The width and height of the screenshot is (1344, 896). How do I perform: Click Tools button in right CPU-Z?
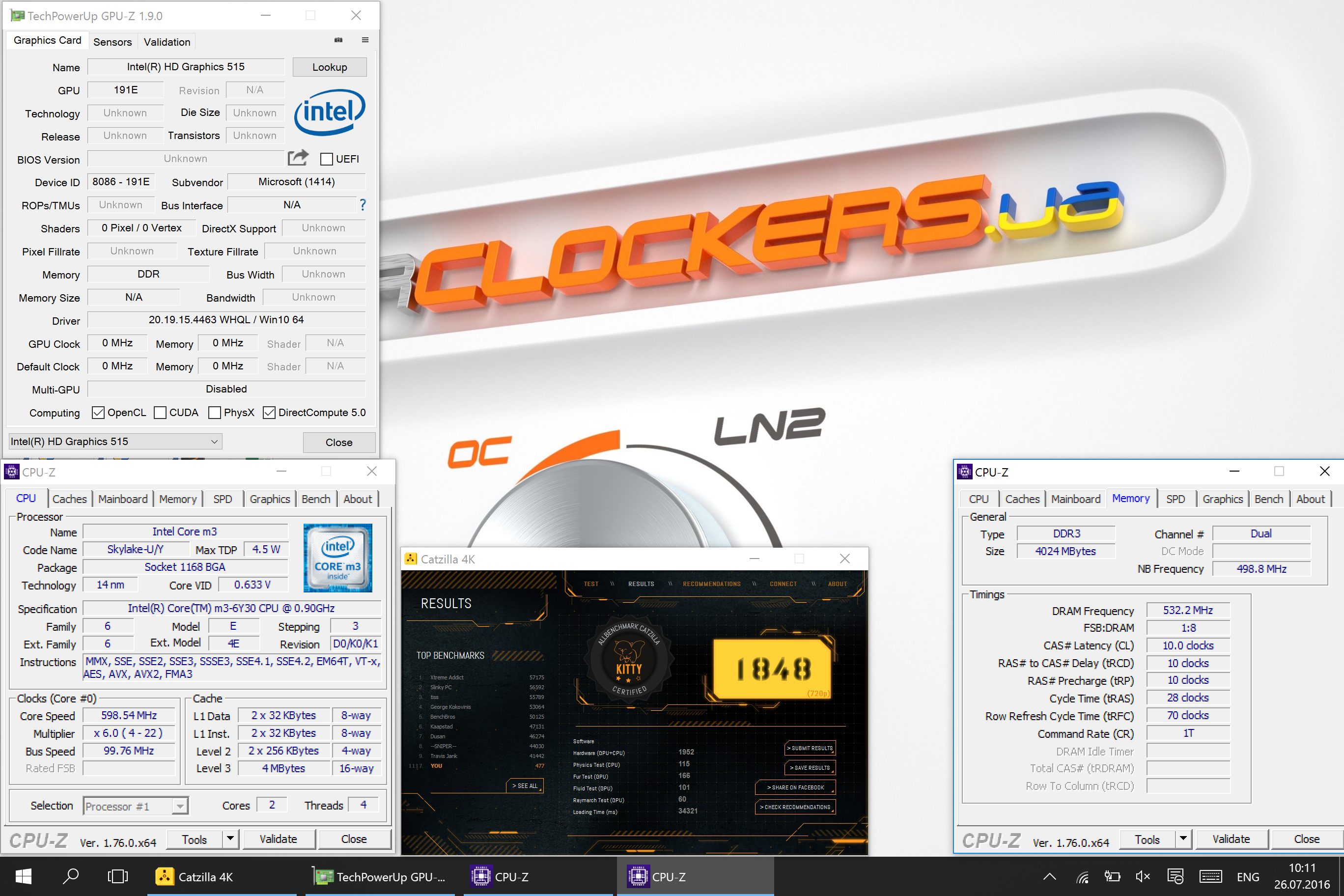(x=1147, y=839)
